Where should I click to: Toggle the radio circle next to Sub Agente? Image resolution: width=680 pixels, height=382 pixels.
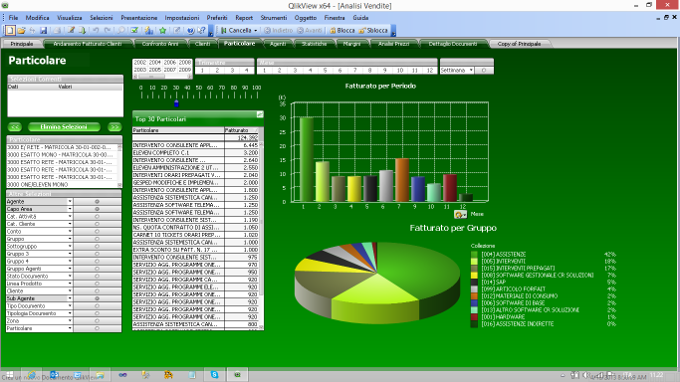97,298
